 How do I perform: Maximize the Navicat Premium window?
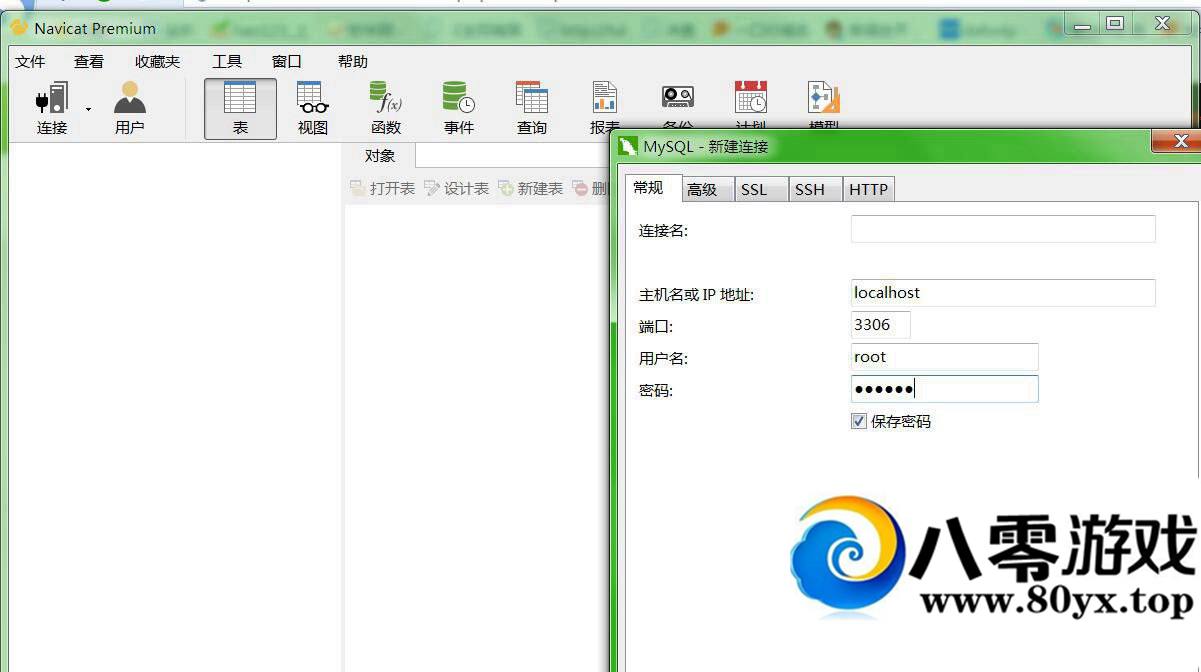[1115, 24]
